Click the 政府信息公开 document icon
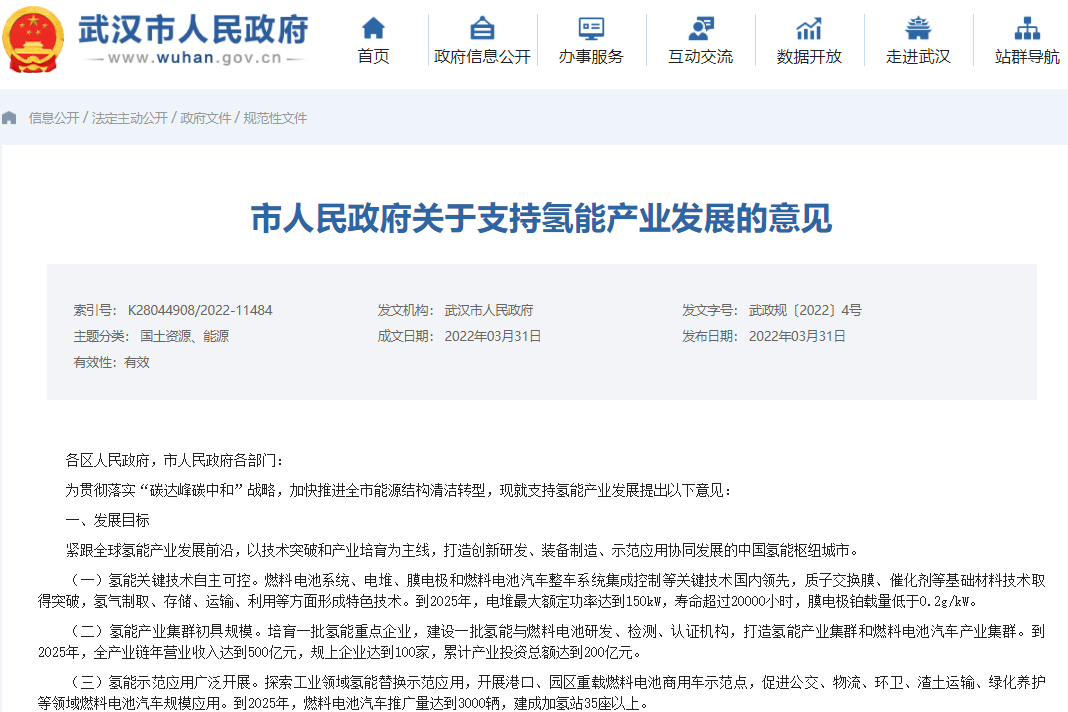 pos(481,29)
